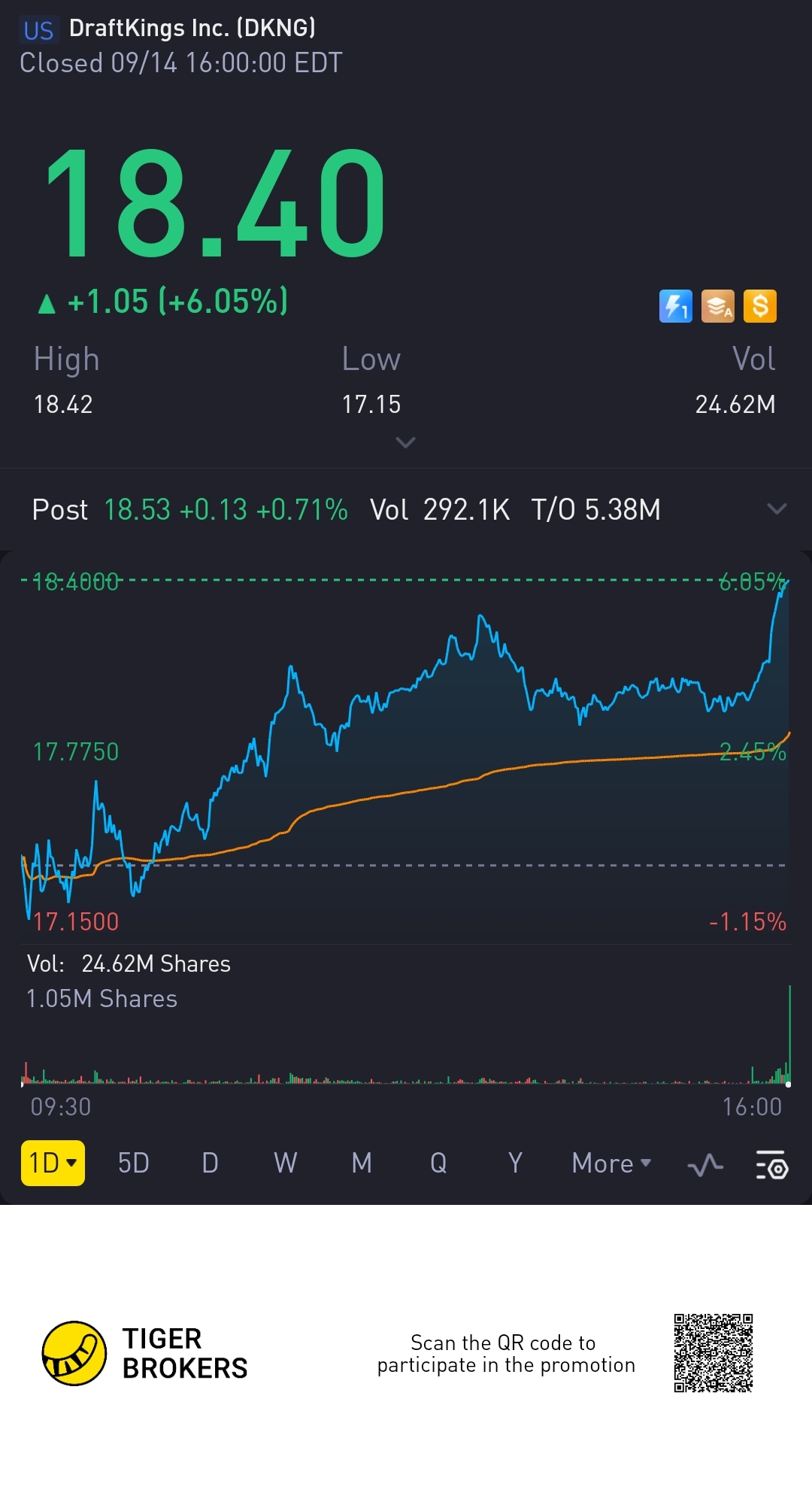Tap the Tiger Brokers logo

pyautogui.click(x=74, y=1353)
